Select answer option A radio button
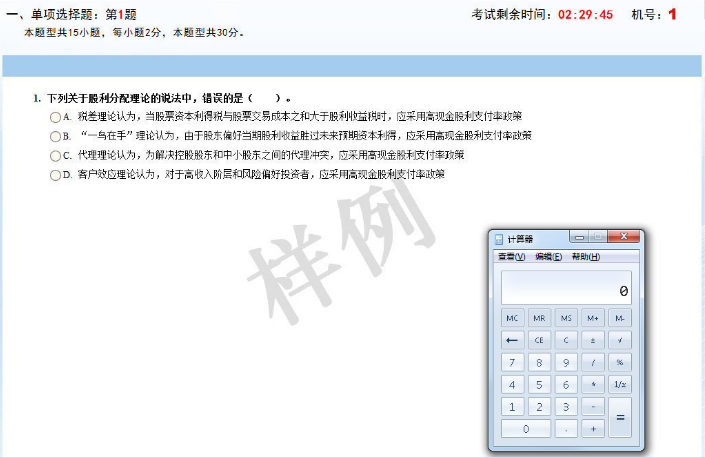 (x=55, y=117)
